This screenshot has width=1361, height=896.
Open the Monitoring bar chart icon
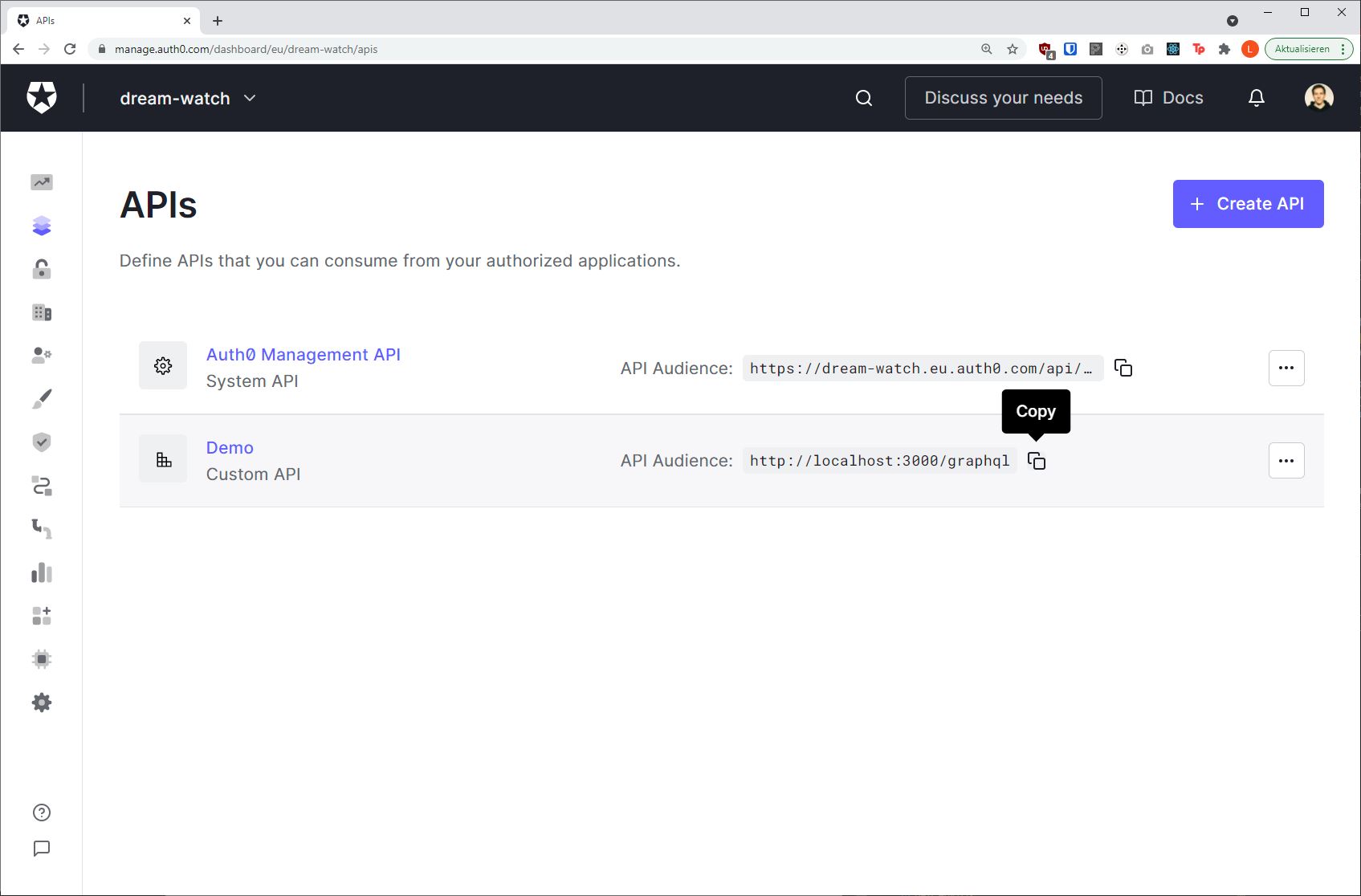(x=41, y=572)
